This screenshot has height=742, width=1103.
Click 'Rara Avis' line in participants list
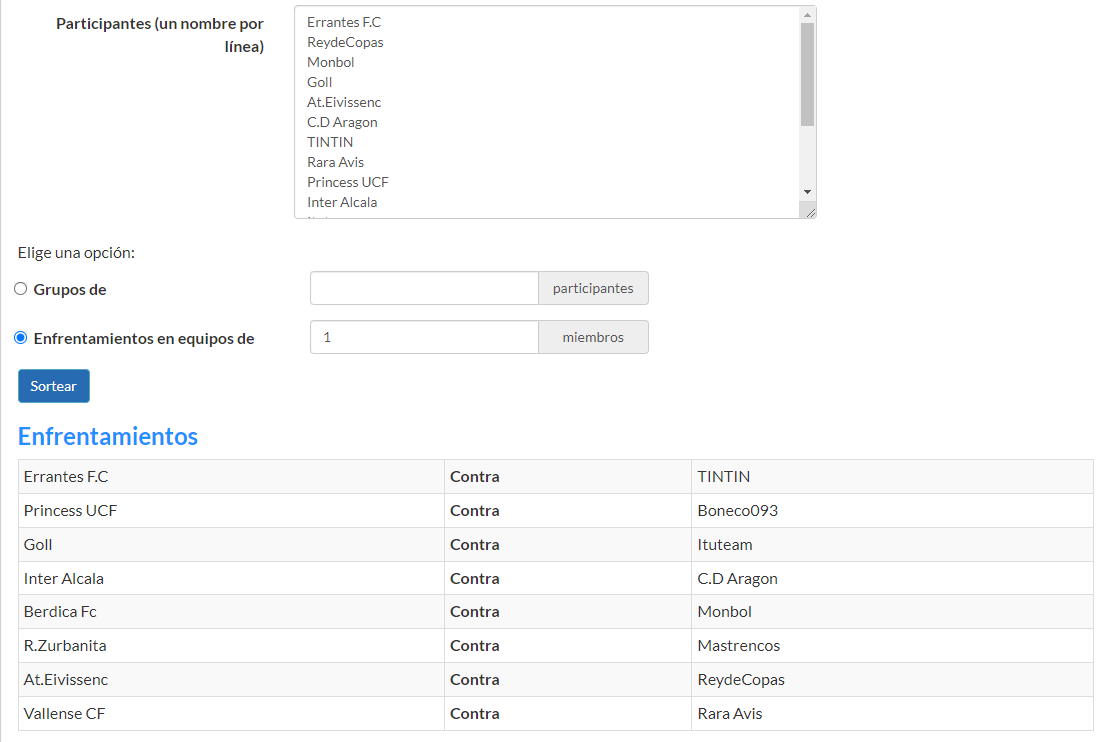336,162
